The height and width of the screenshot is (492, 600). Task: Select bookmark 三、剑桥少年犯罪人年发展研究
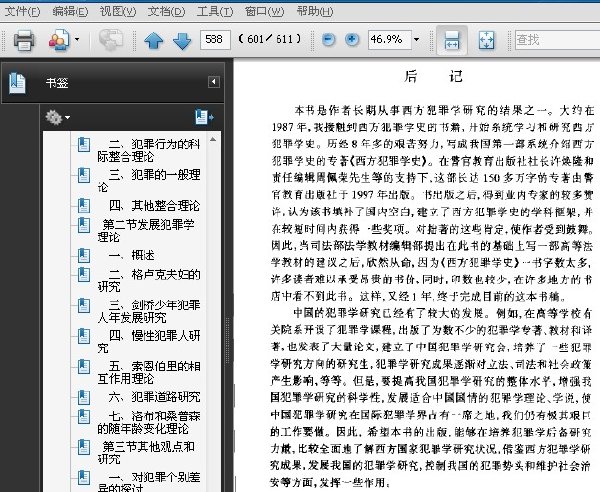(148, 311)
